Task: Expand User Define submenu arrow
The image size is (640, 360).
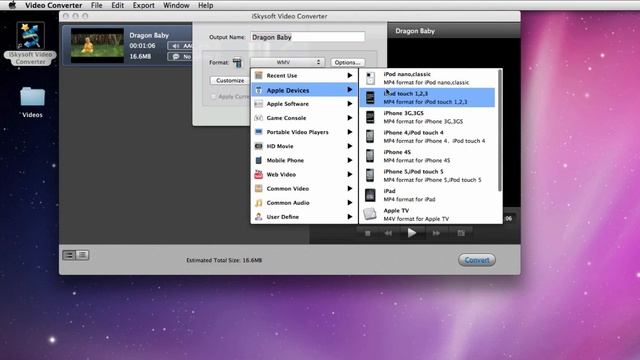Action: (x=350, y=217)
